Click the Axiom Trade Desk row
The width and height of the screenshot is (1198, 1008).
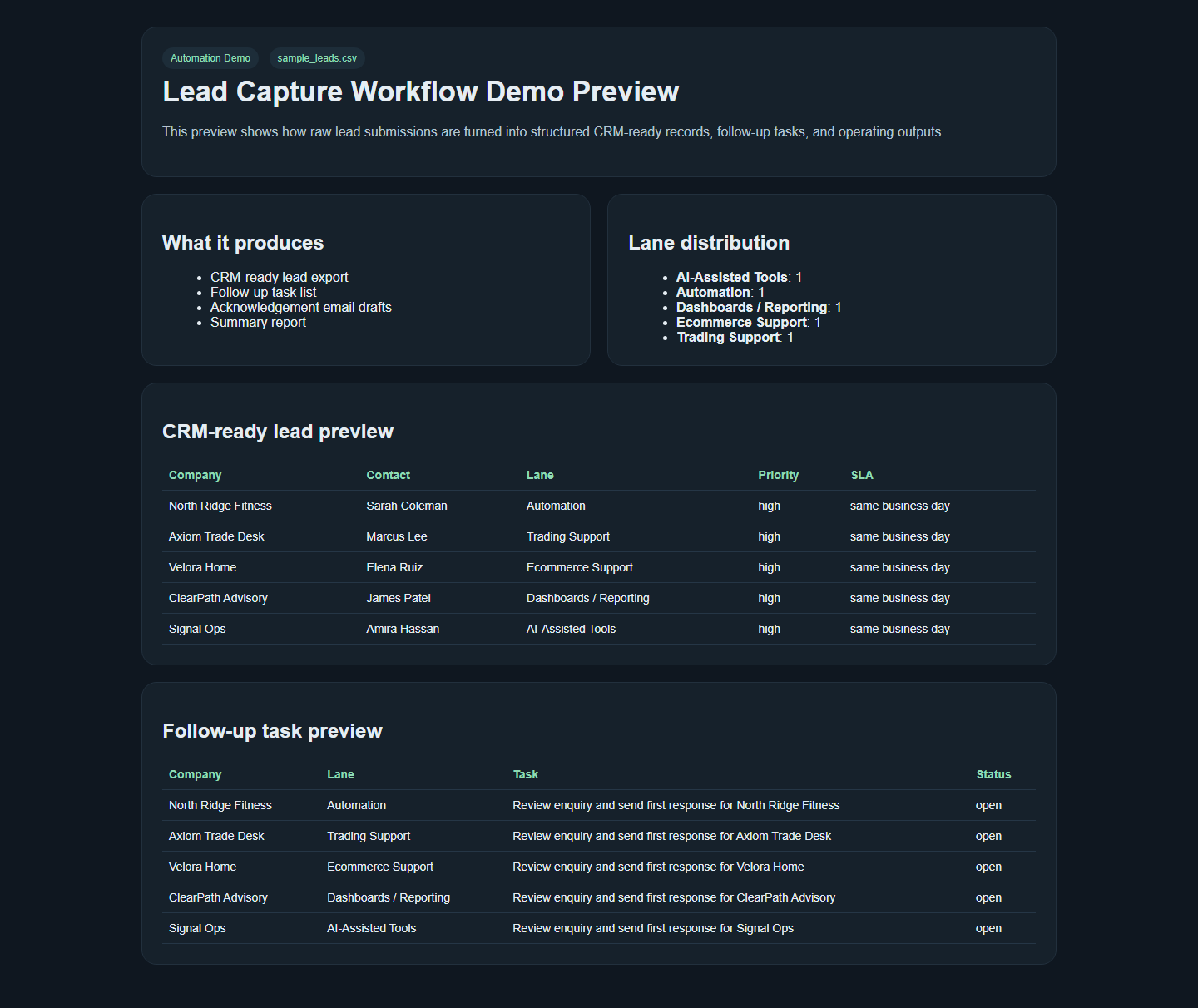pos(216,536)
